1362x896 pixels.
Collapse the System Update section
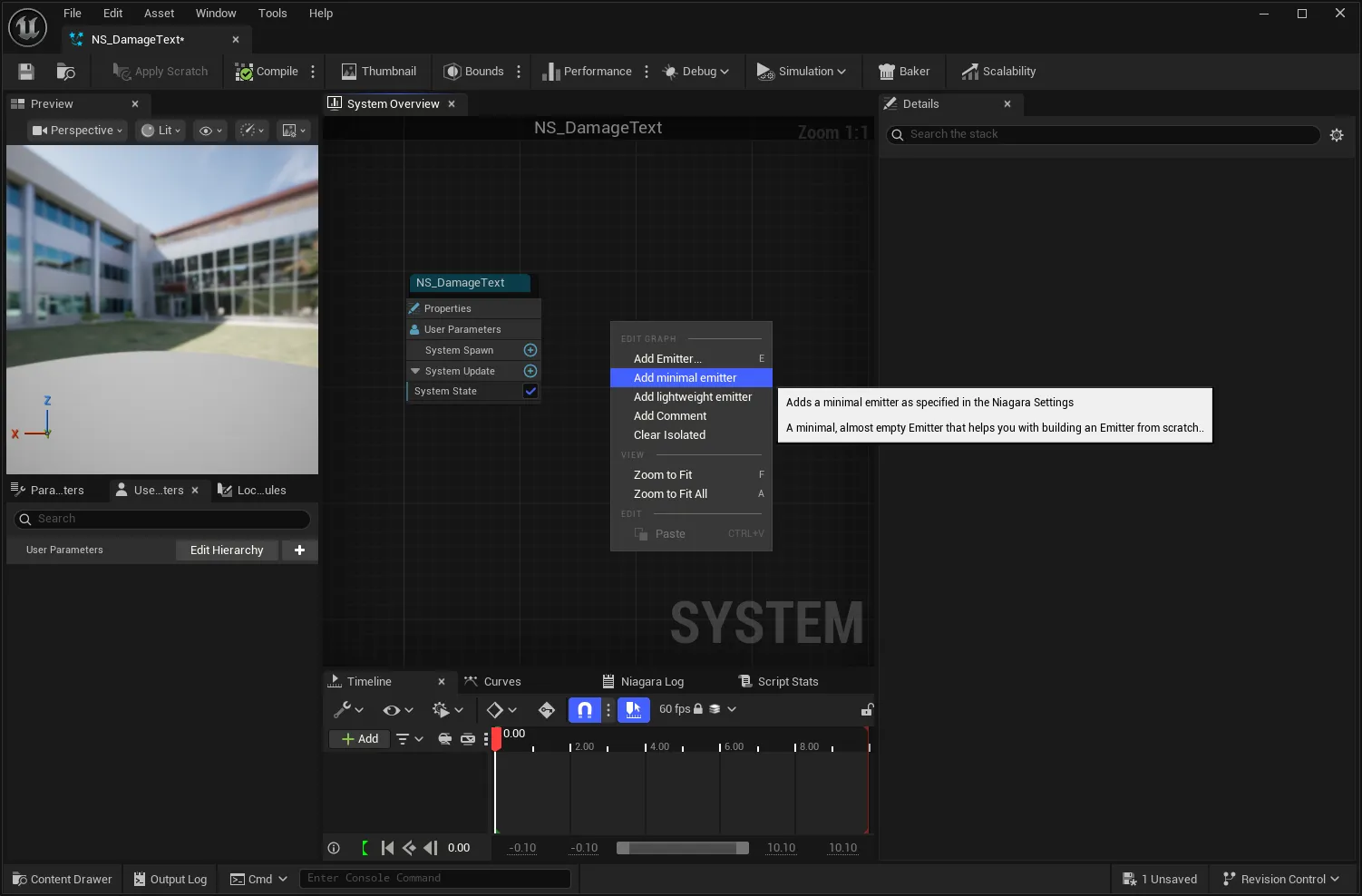[x=415, y=371]
